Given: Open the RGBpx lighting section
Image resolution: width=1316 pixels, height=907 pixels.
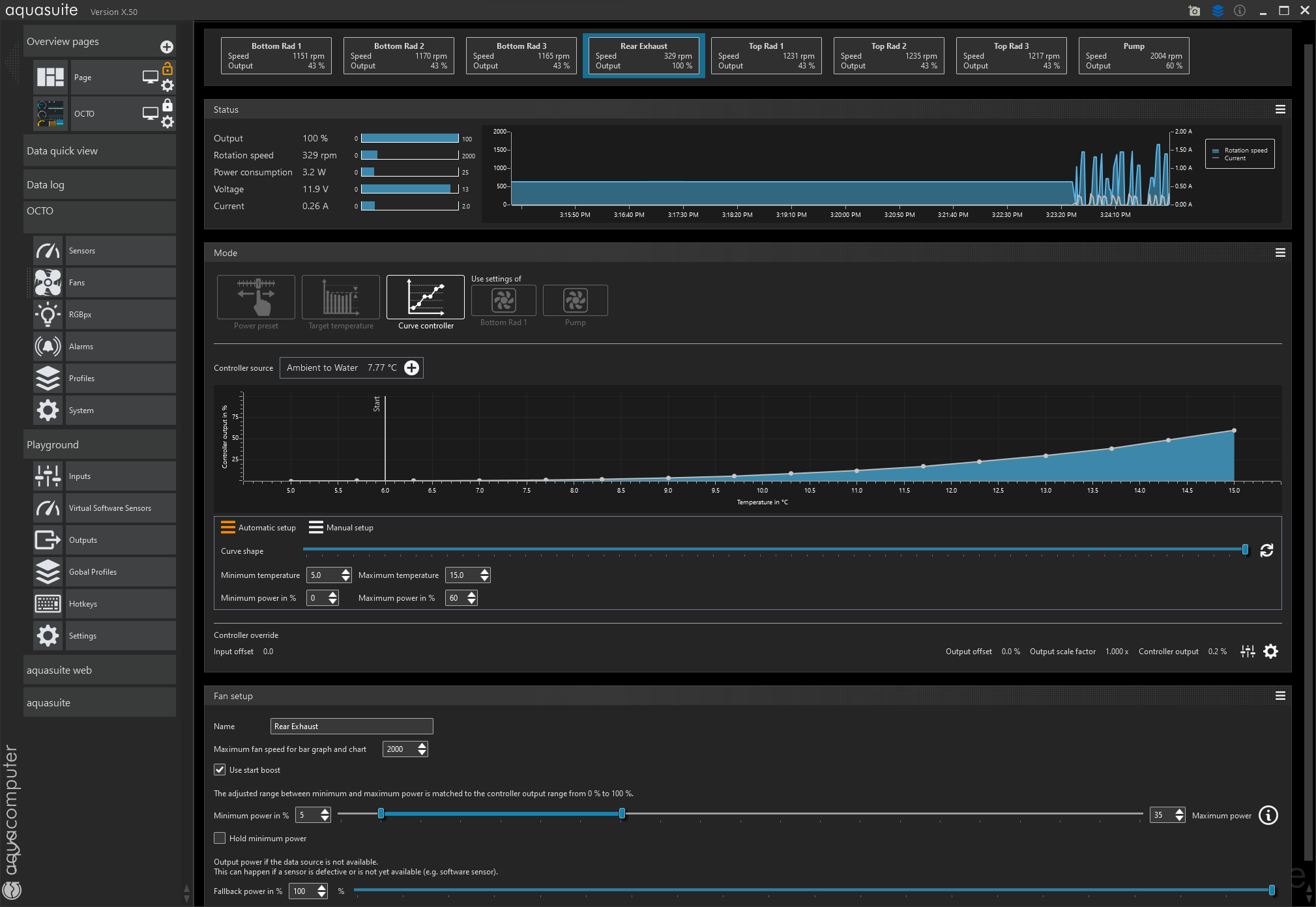Looking at the screenshot, I should coord(104,315).
